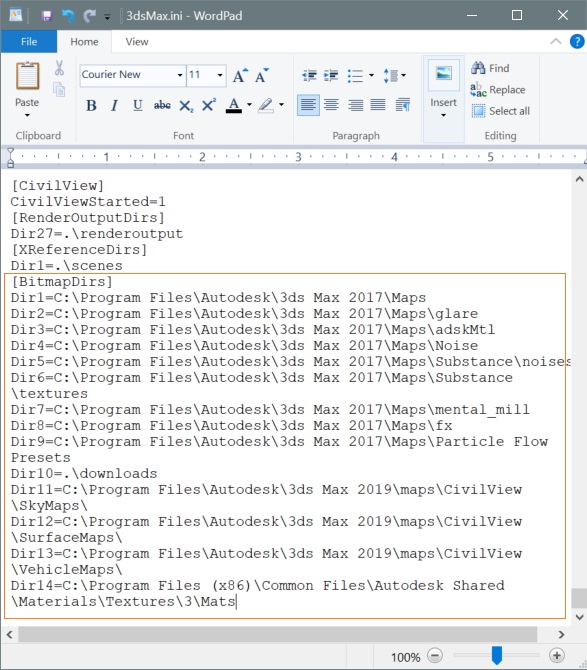Image resolution: width=587 pixels, height=670 pixels.
Task: Click Replace in the Editing group
Action: 498,90
